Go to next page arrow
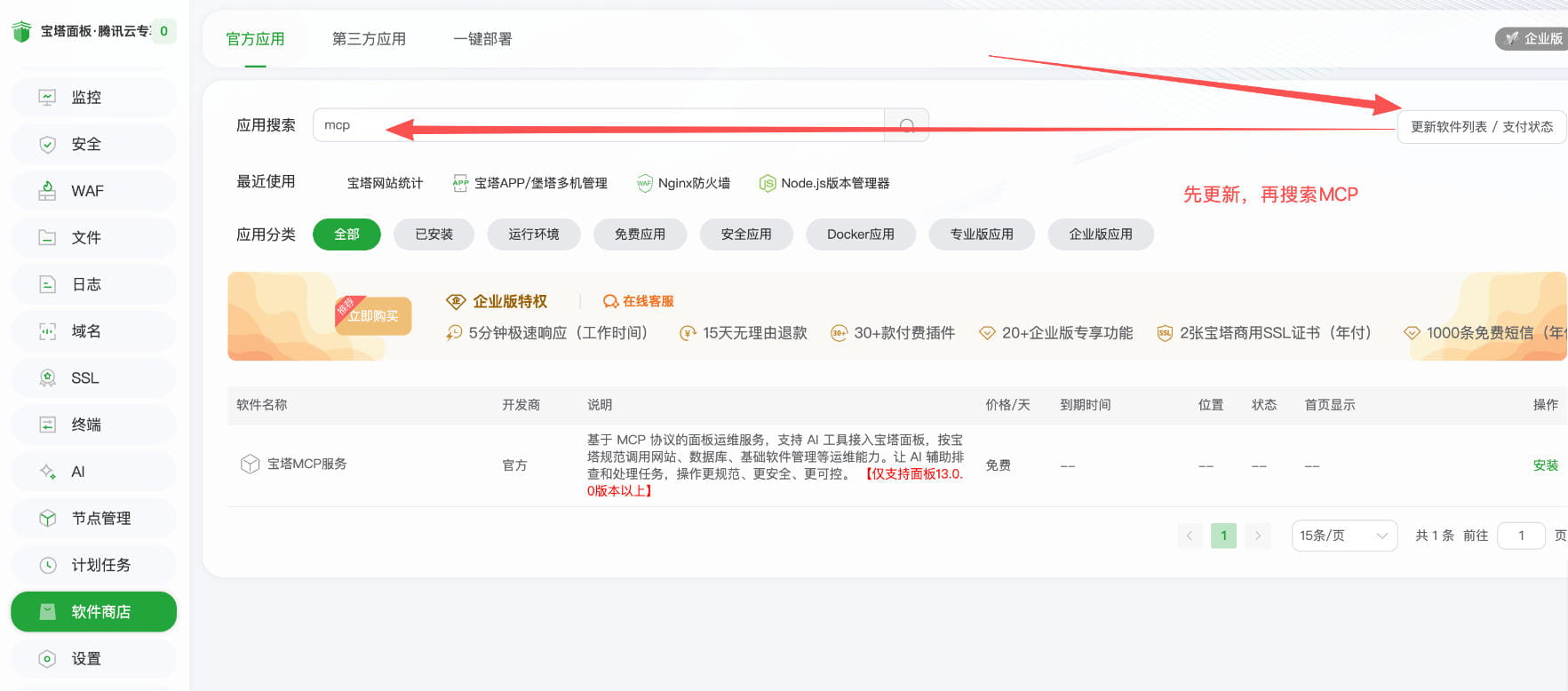This screenshot has height=691, width=1568. pos(1258,536)
